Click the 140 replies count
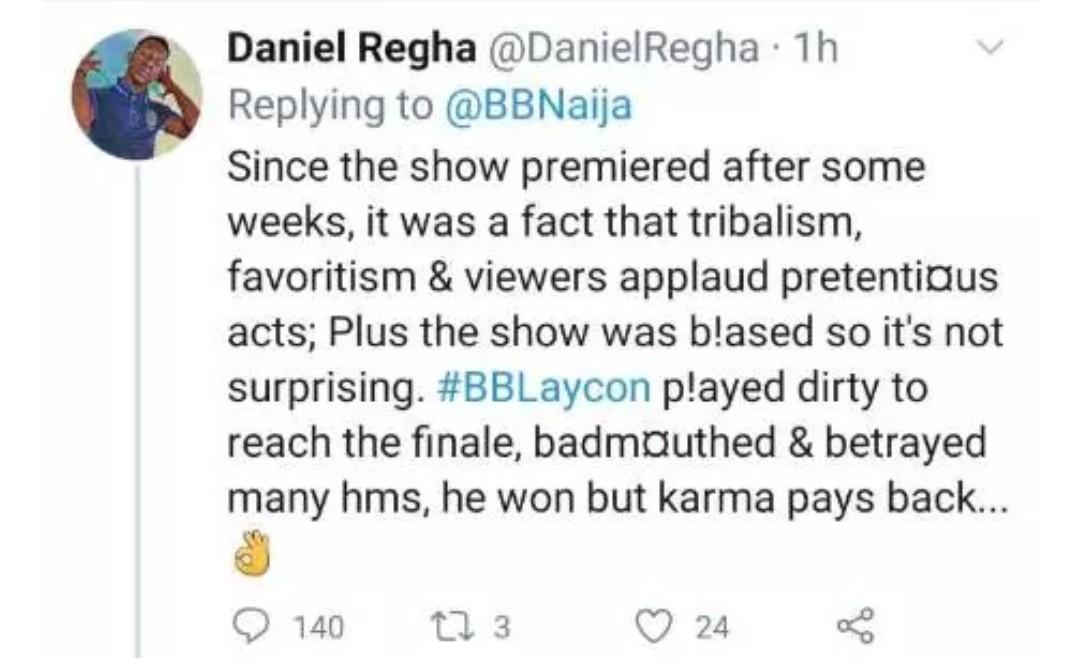 pos(320,627)
